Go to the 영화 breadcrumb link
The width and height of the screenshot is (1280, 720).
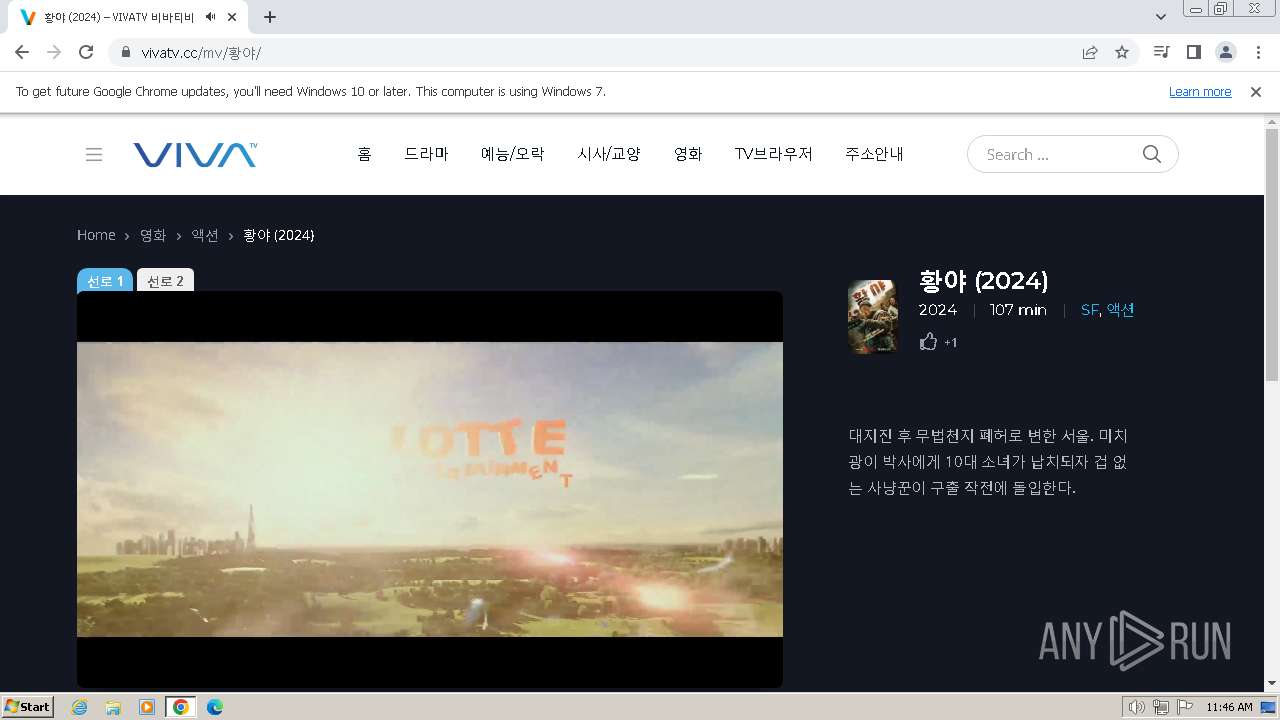pyautogui.click(x=153, y=235)
